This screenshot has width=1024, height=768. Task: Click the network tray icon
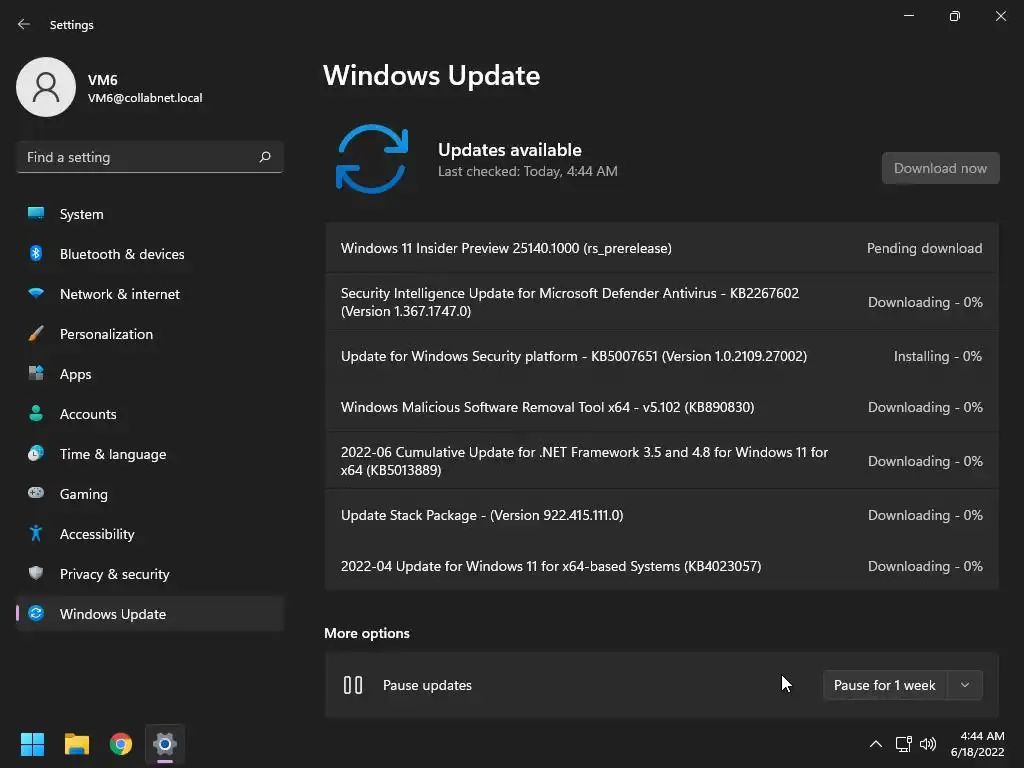pyautogui.click(x=903, y=744)
